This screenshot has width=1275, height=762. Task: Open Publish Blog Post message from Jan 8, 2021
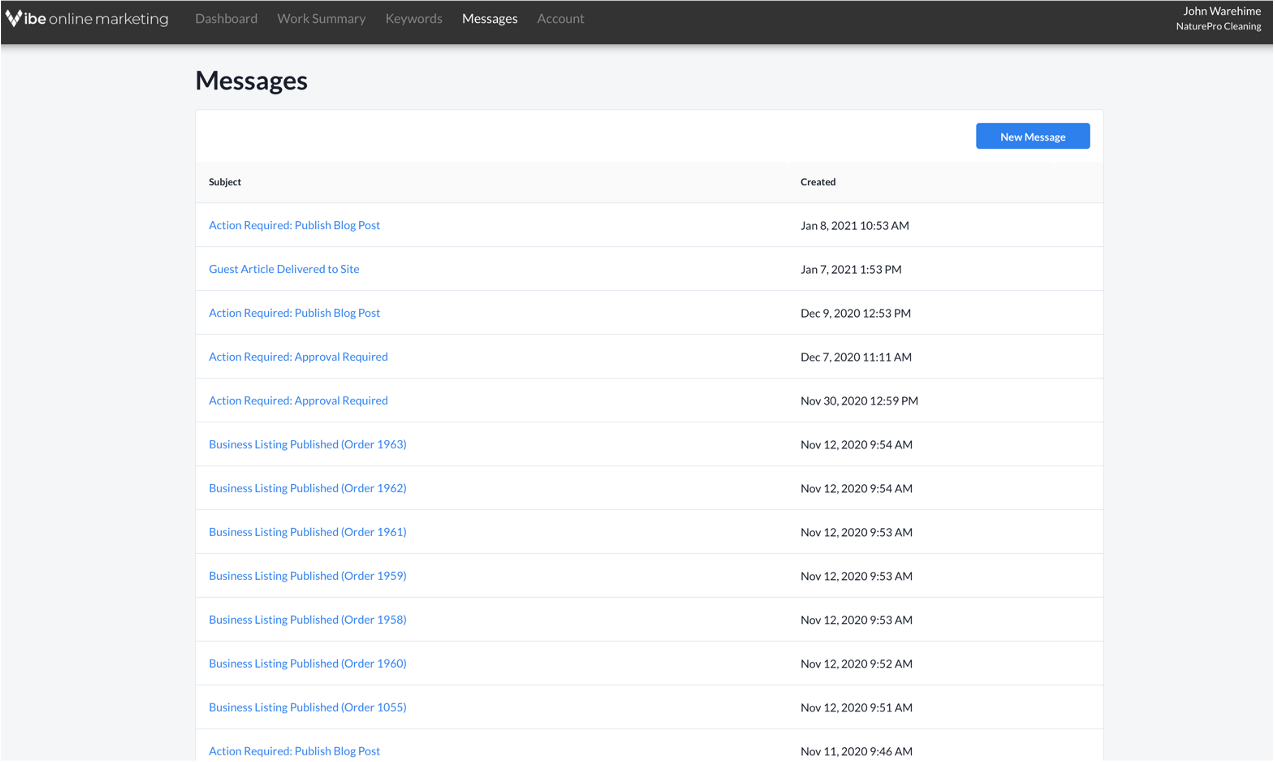[x=294, y=225]
